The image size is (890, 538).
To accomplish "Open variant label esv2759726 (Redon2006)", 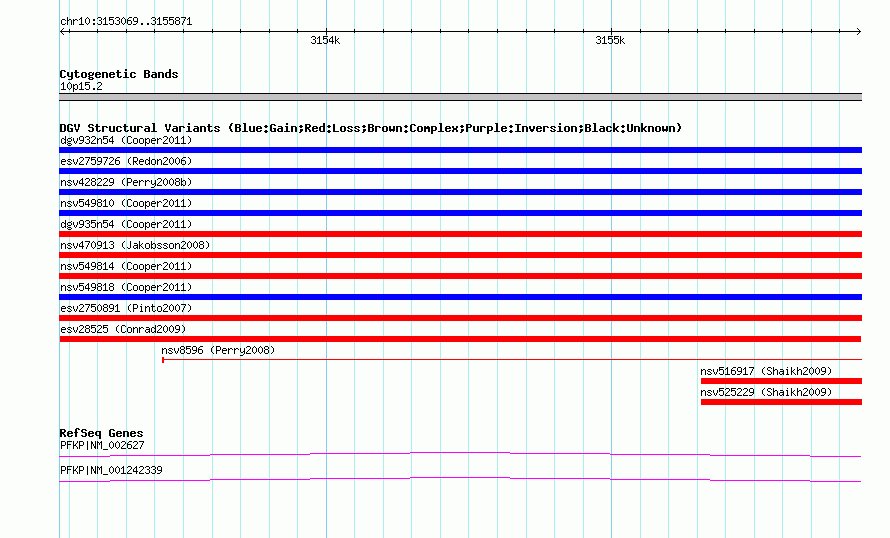I will click(126, 161).
